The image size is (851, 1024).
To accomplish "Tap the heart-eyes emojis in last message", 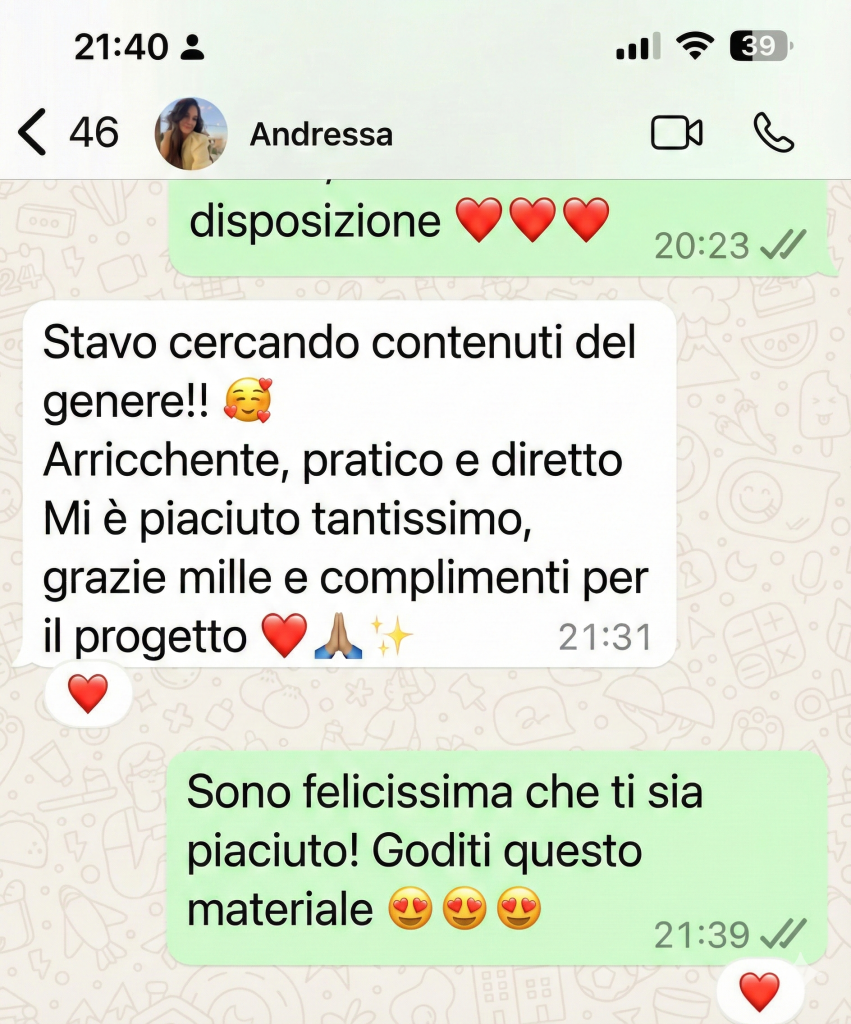I will click(x=464, y=908).
